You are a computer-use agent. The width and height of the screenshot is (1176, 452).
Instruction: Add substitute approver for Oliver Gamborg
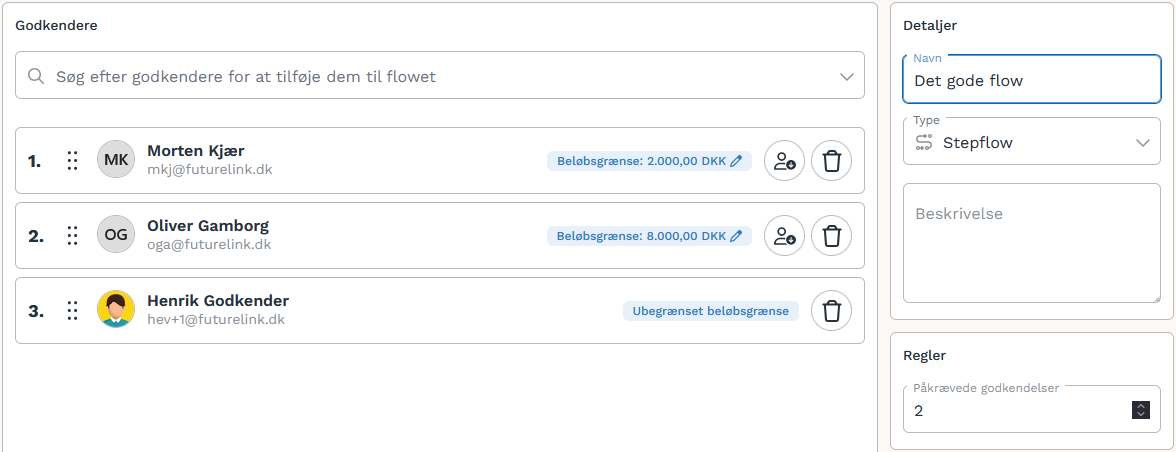(784, 235)
